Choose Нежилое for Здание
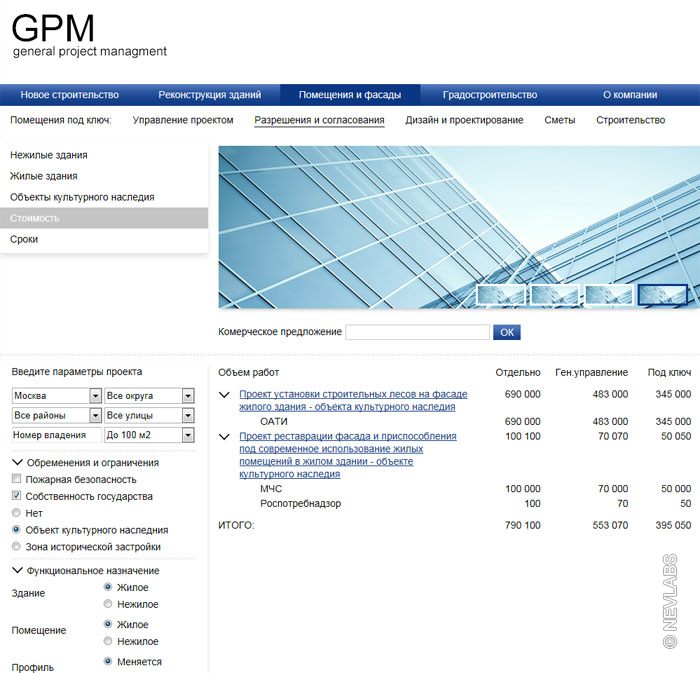The image size is (700, 673). [108, 604]
